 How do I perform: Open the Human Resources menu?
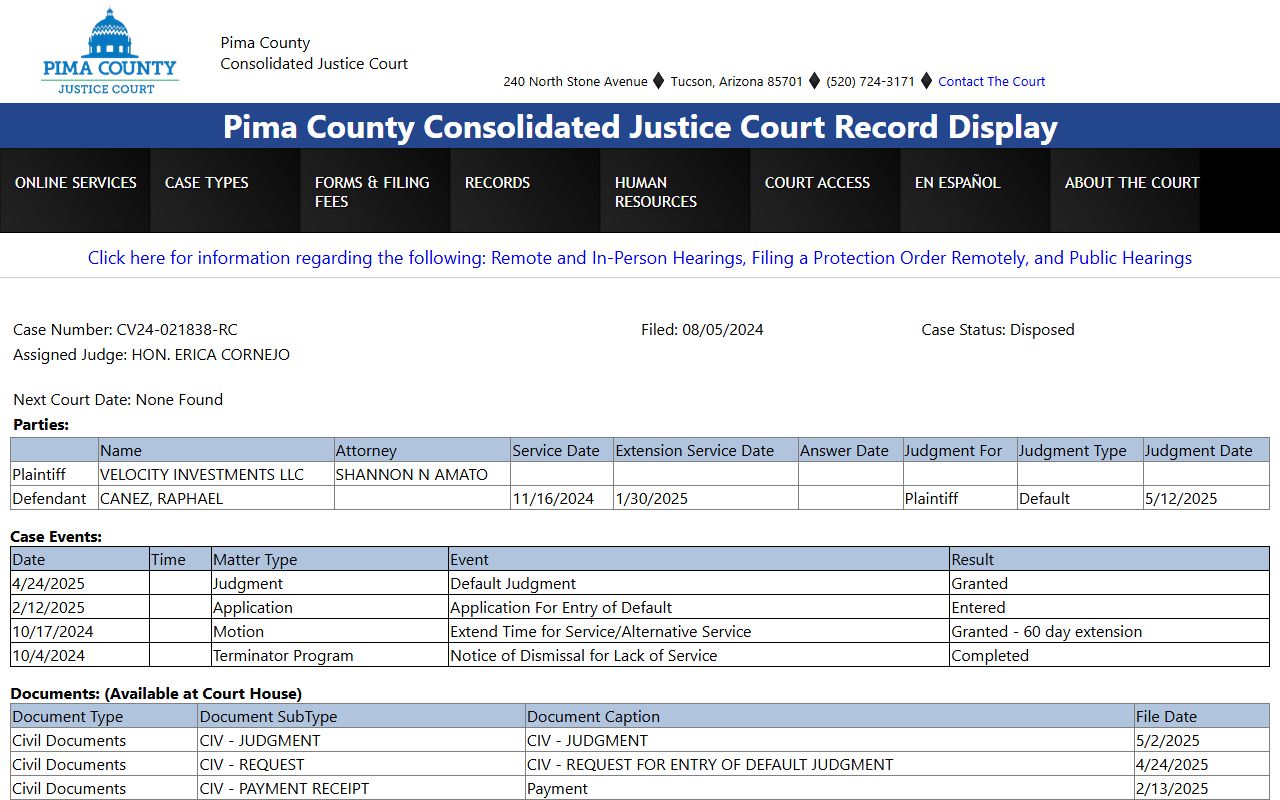point(675,191)
